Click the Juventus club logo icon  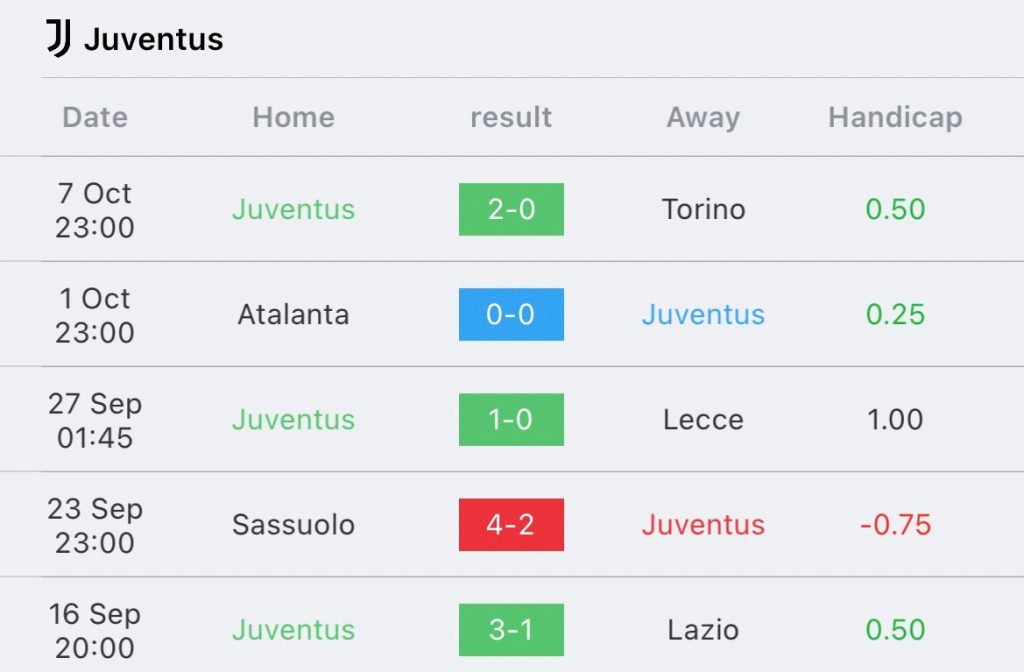(58, 38)
